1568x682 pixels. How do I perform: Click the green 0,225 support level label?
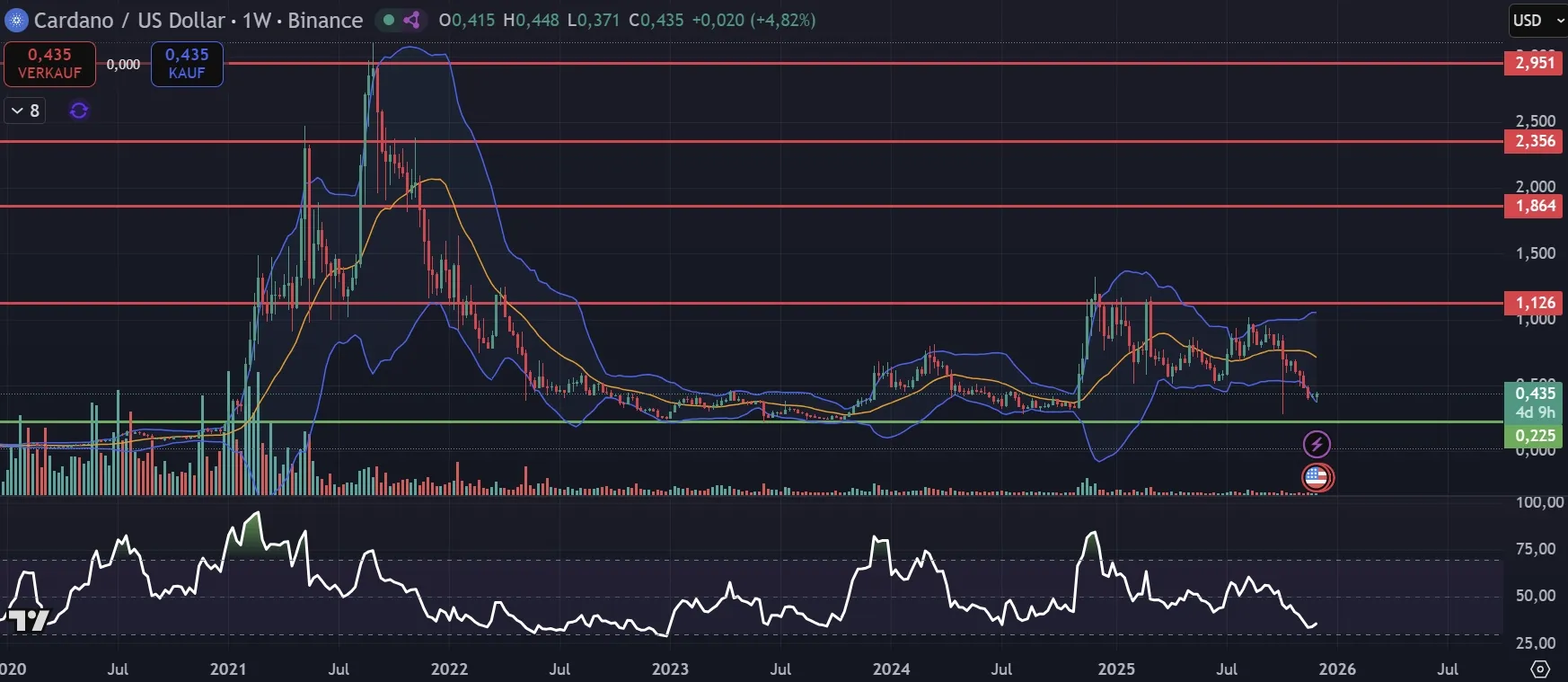pyautogui.click(x=1535, y=436)
